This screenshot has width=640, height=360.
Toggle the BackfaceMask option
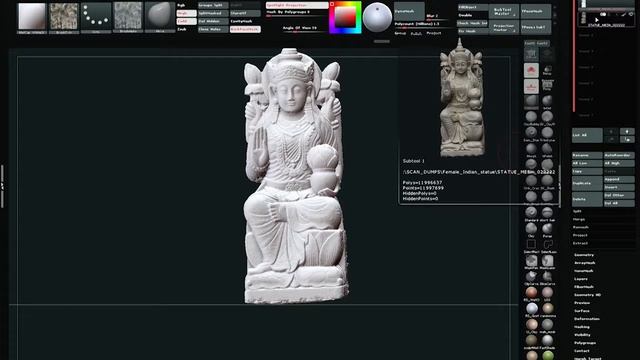click(245, 29)
